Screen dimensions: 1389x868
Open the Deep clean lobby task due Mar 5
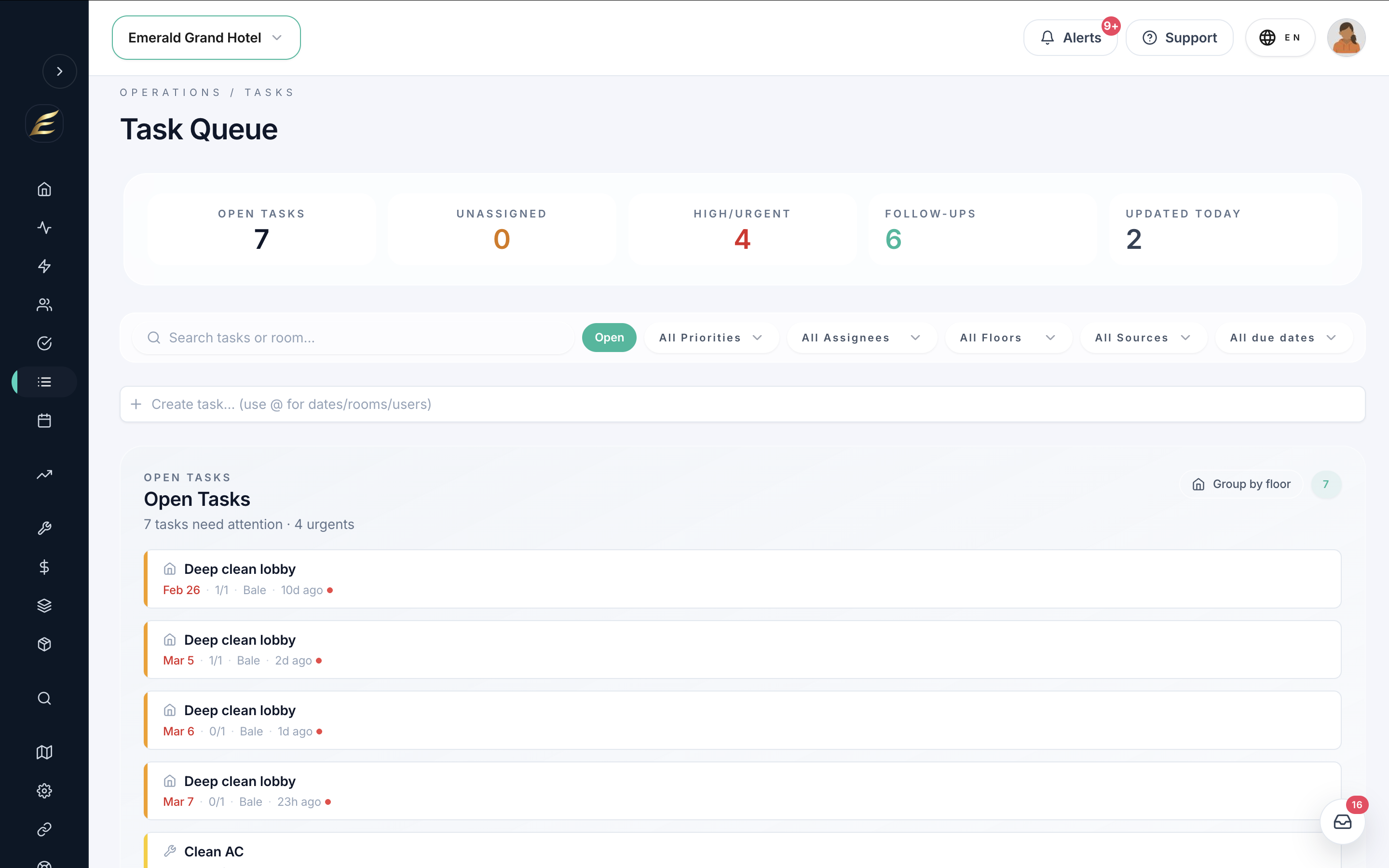coord(742,649)
